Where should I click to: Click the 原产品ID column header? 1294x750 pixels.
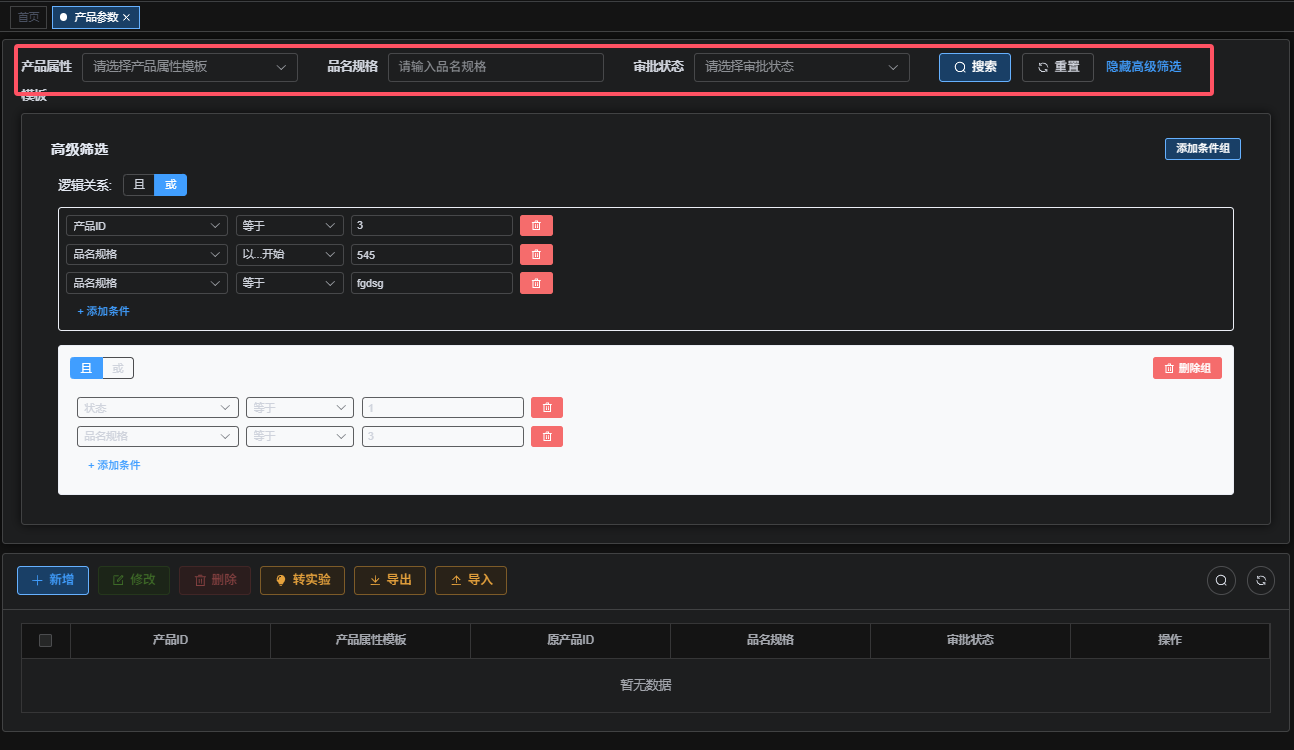pos(570,640)
